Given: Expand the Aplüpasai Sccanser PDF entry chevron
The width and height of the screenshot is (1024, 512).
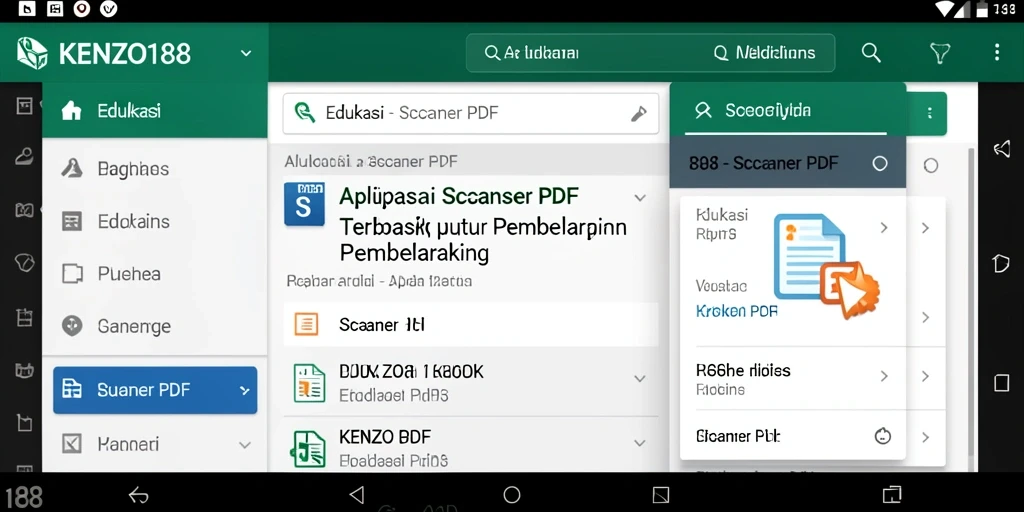Looking at the screenshot, I should pyautogui.click(x=640, y=198).
